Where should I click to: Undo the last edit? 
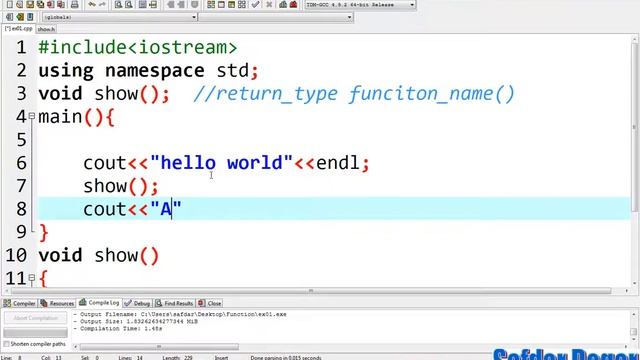92,4
